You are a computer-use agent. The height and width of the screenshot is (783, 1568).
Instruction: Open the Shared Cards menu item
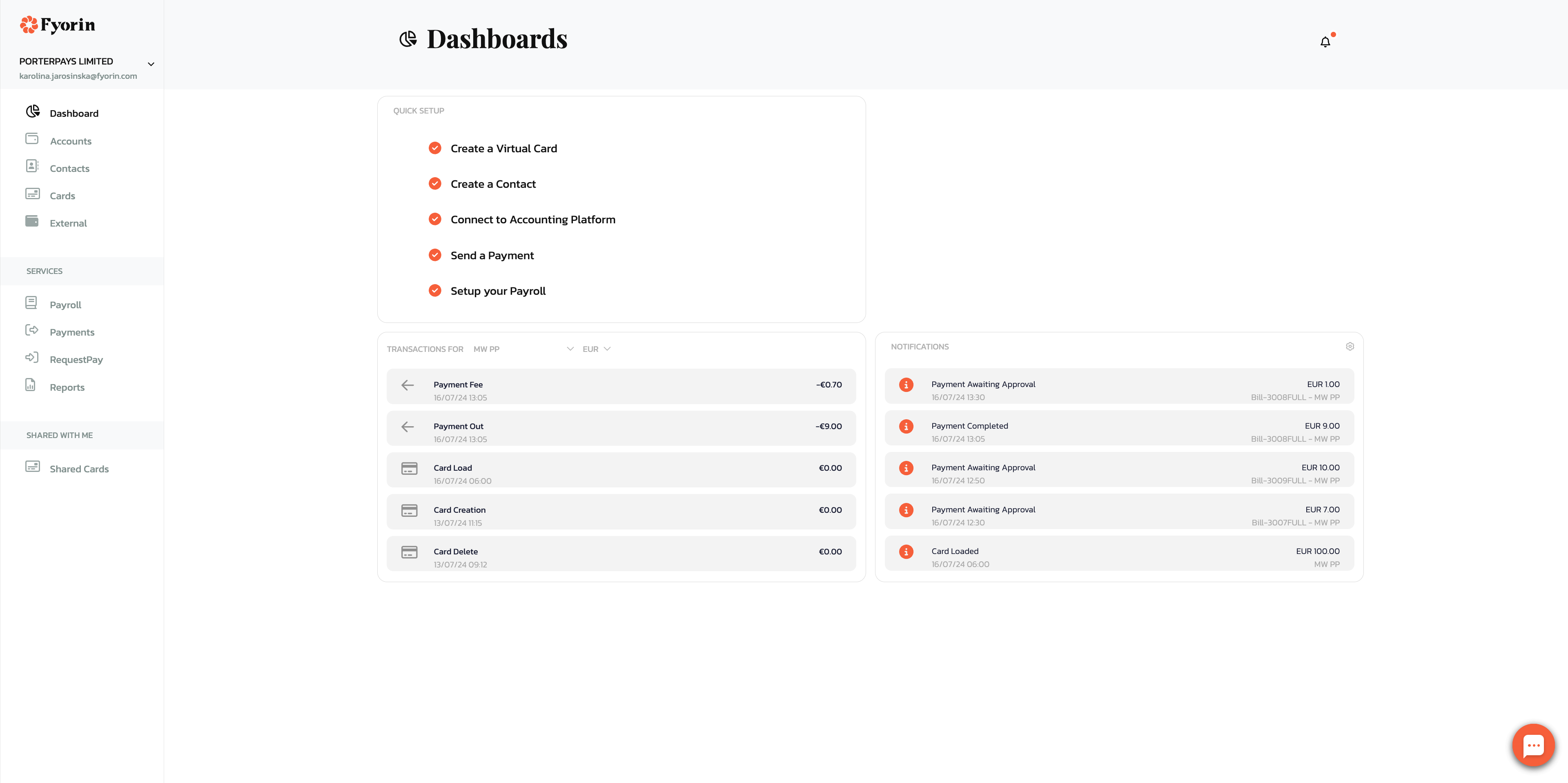pos(79,468)
